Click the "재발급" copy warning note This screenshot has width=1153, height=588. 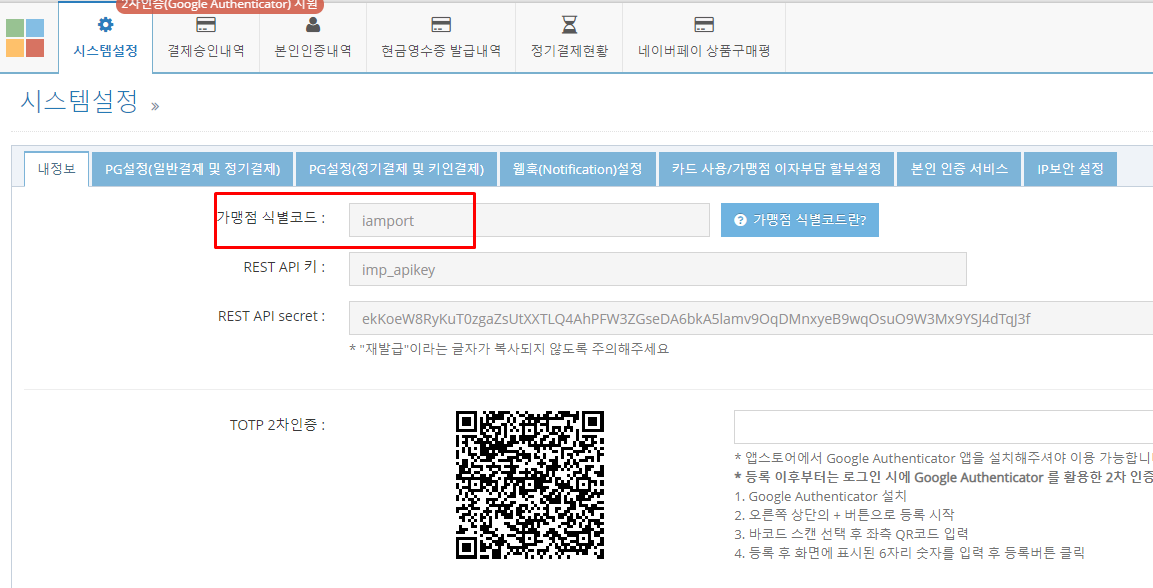[x=509, y=348]
